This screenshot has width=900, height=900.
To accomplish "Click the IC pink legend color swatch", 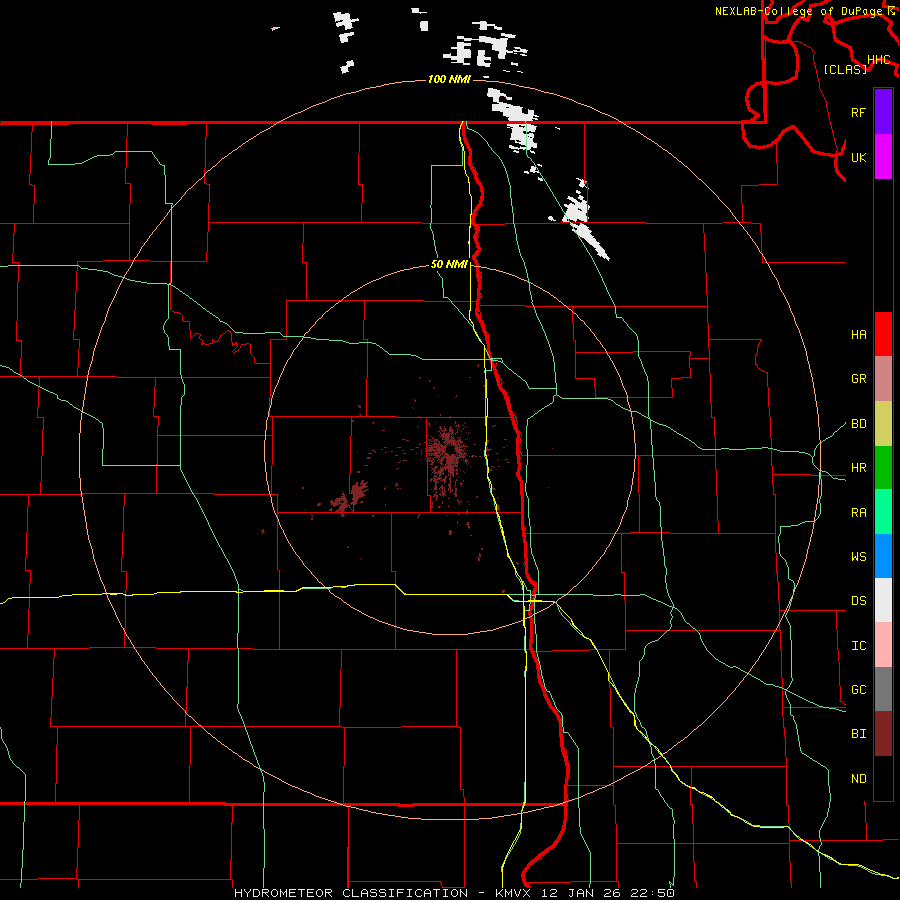I will (883, 645).
